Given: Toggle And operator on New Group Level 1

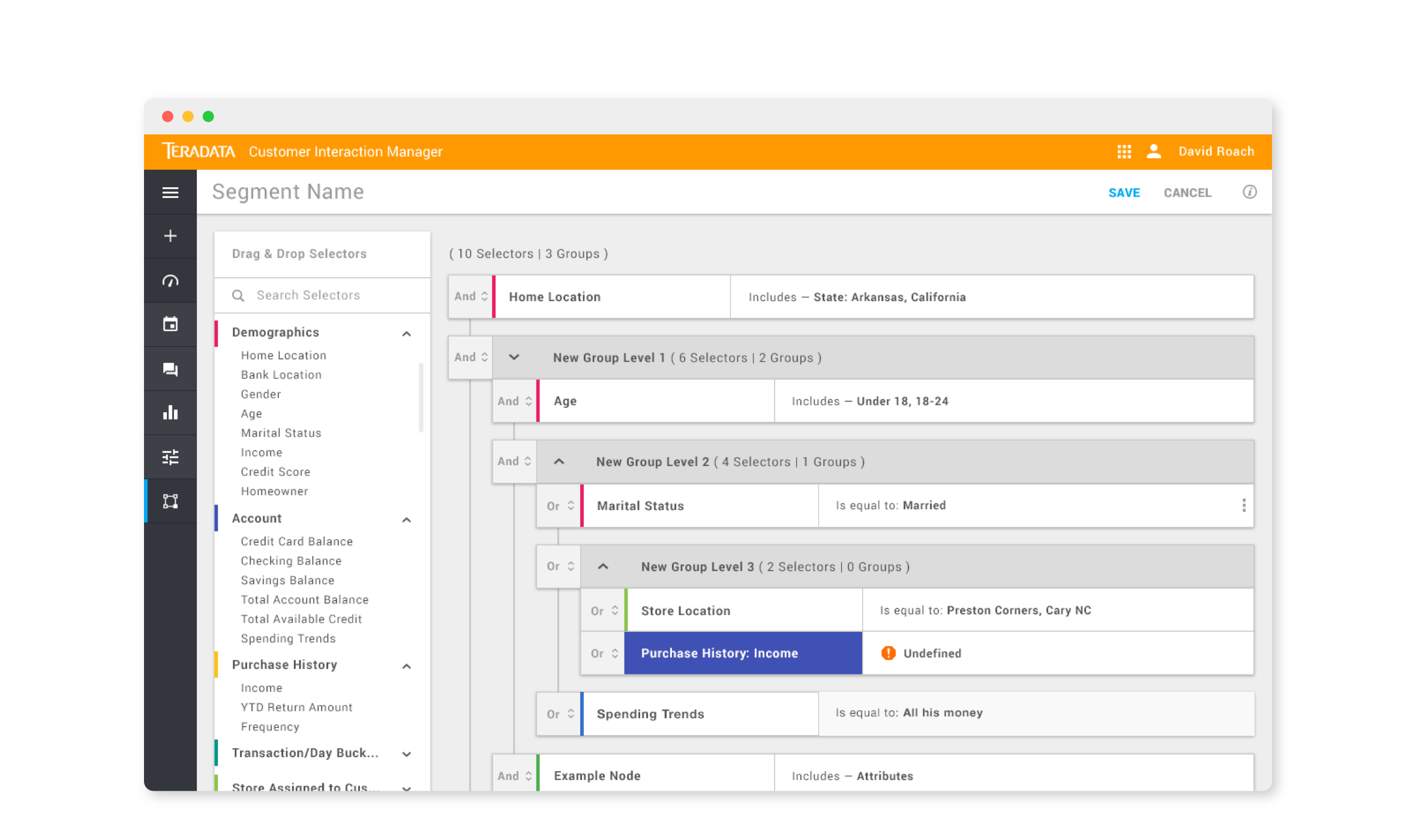Looking at the screenshot, I should click(x=470, y=357).
